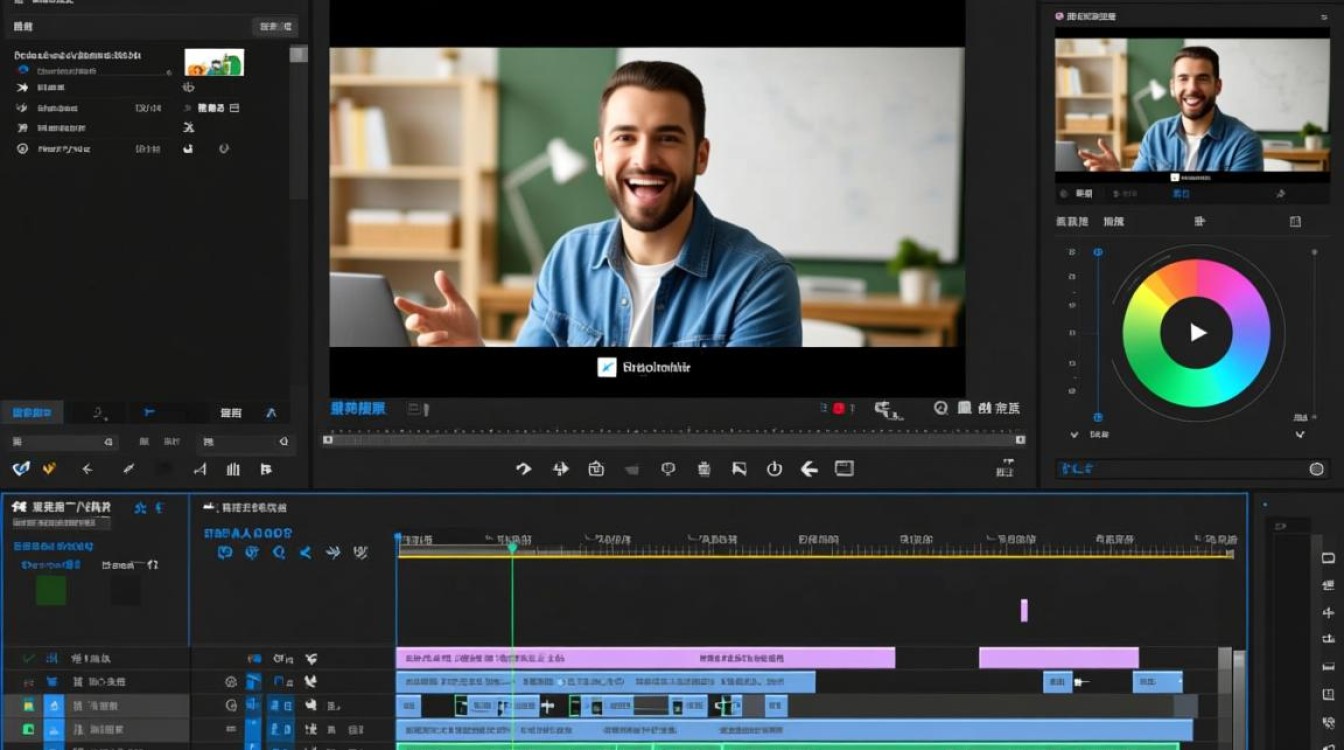1344x750 pixels.
Task: Toggle the blue box on the second track
Action: 53,682
